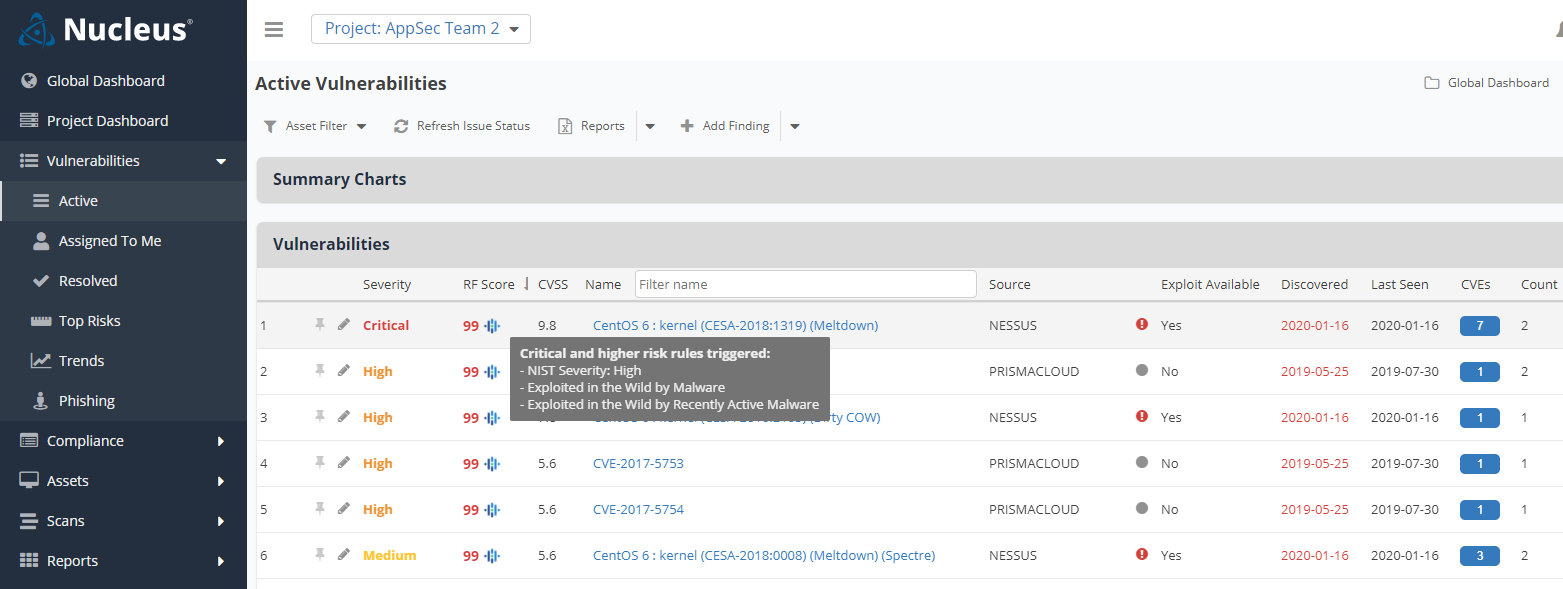Screen dimensions: 1563x589
Task: Pin row 2 High vulnerability
Action: 320,371
